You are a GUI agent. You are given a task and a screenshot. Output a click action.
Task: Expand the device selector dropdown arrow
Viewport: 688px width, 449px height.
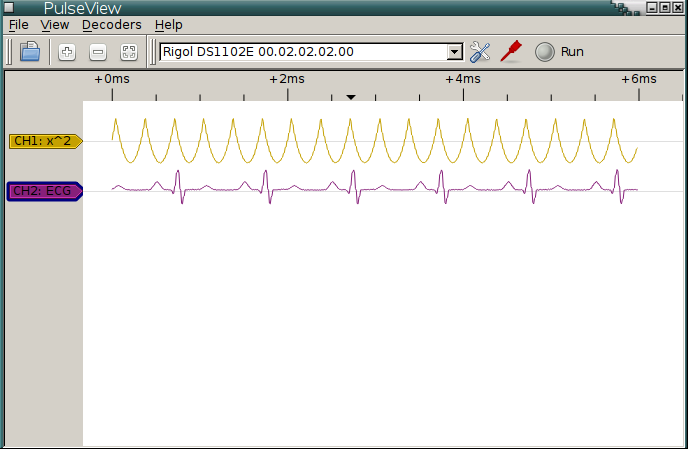[x=454, y=52]
